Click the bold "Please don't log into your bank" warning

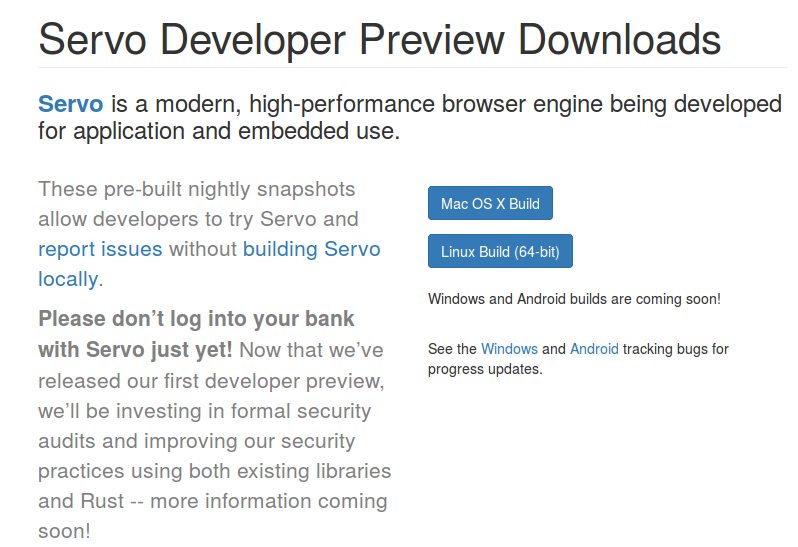[x=196, y=319]
